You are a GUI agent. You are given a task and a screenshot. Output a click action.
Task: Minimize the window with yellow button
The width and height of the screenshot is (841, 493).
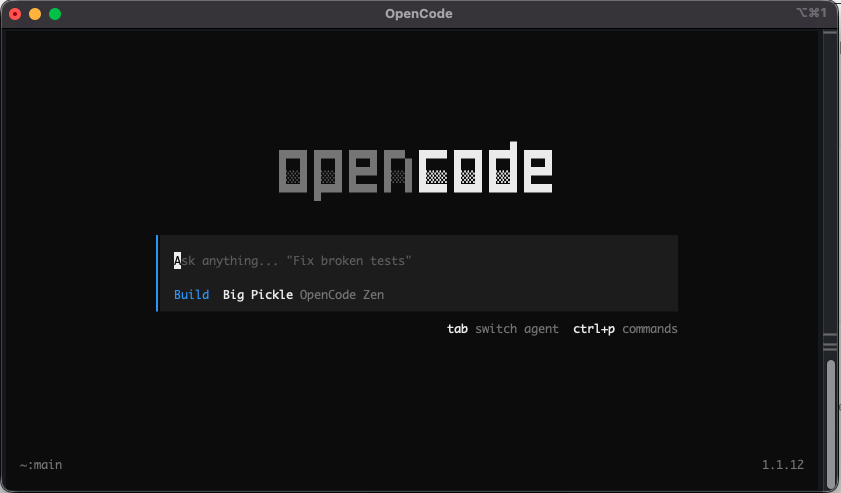point(35,14)
